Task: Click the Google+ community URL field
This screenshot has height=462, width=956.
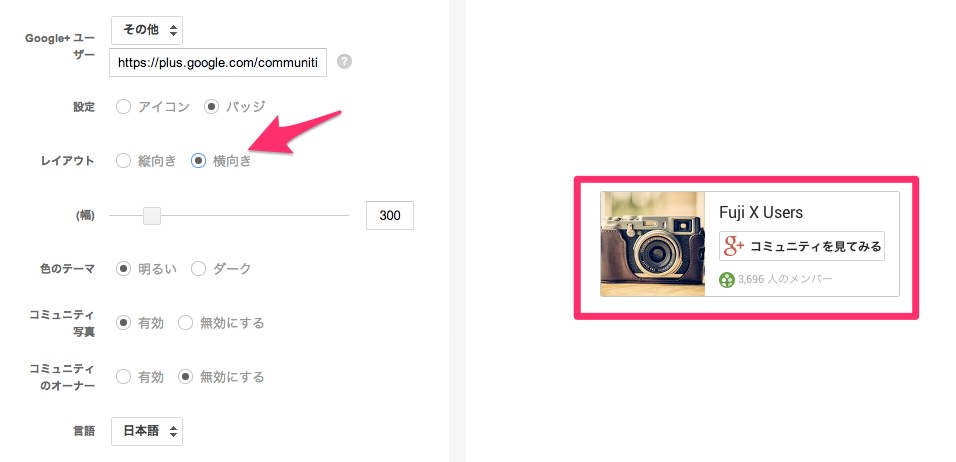Action: tap(218, 62)
